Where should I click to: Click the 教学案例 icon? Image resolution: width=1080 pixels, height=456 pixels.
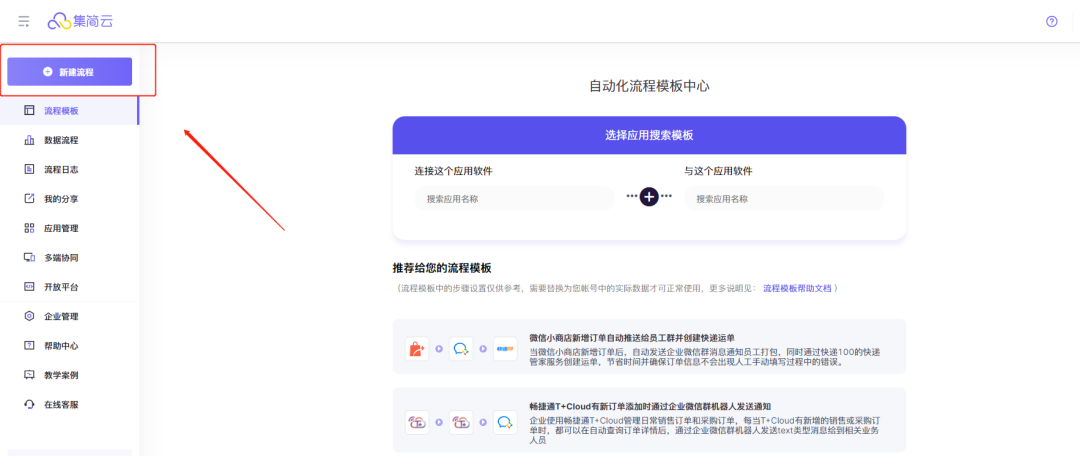click(x=29, y=375)
